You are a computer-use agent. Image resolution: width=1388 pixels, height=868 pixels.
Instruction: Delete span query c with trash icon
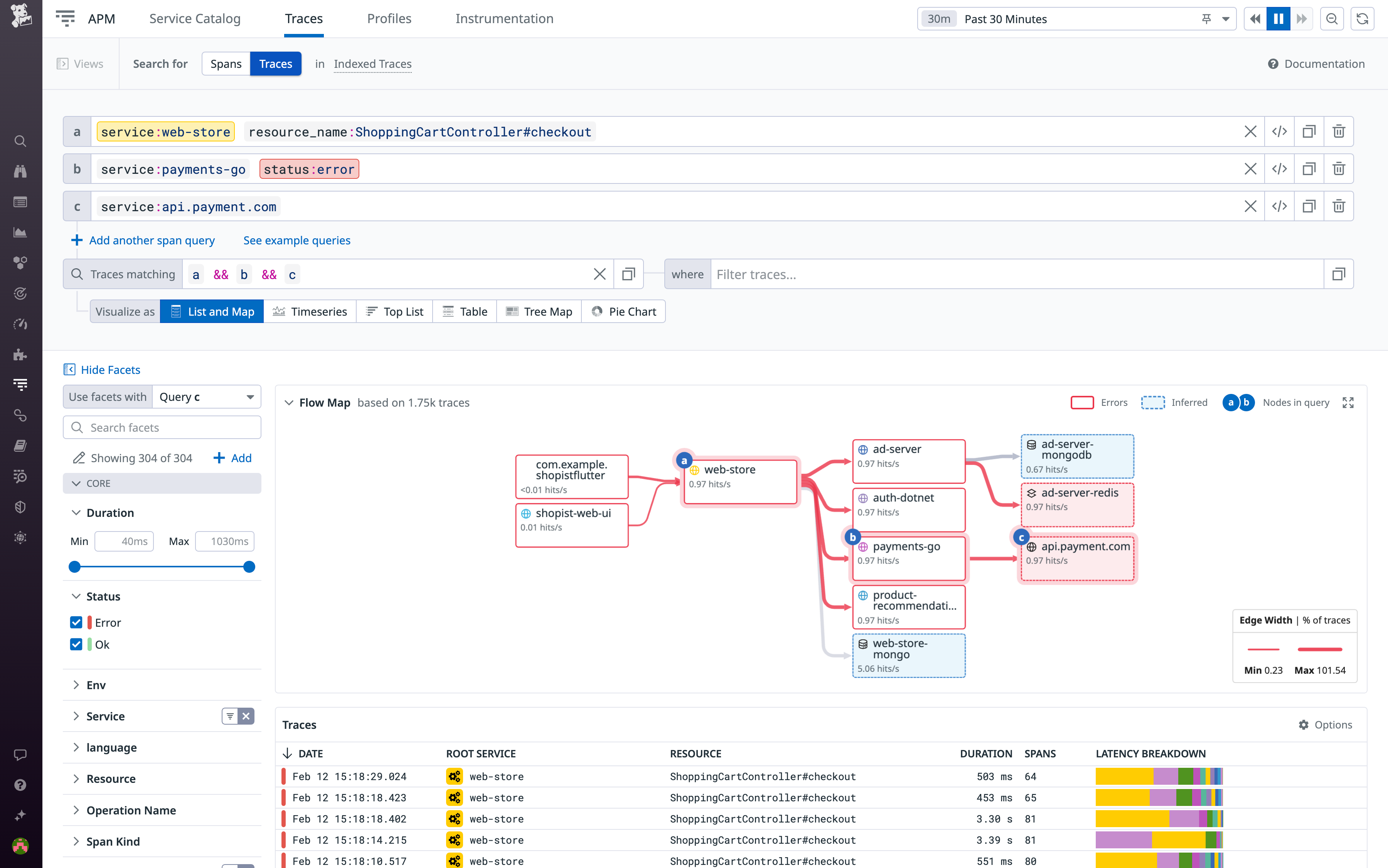pyautogui.click(x=1339, y=205)
